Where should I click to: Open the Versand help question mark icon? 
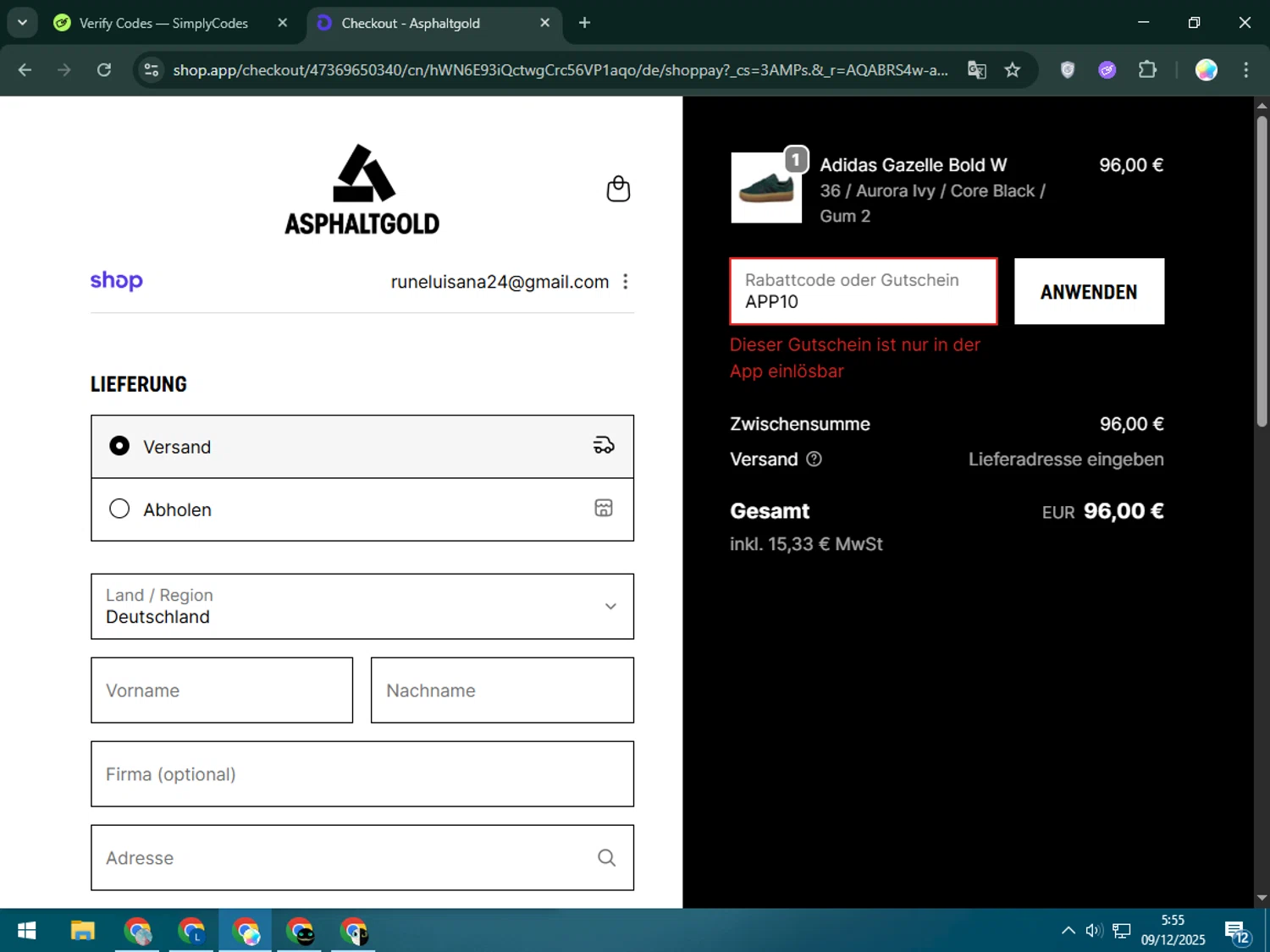pyautogui.click(x=814, y=459)
